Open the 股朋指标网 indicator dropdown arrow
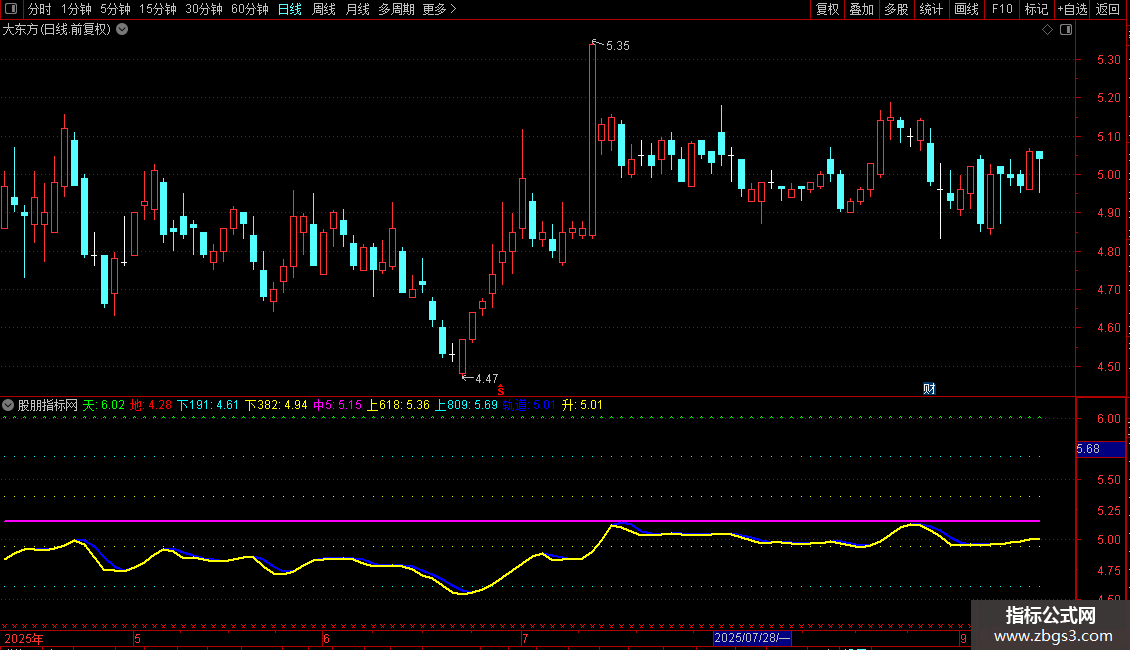 tap(8, 405)
